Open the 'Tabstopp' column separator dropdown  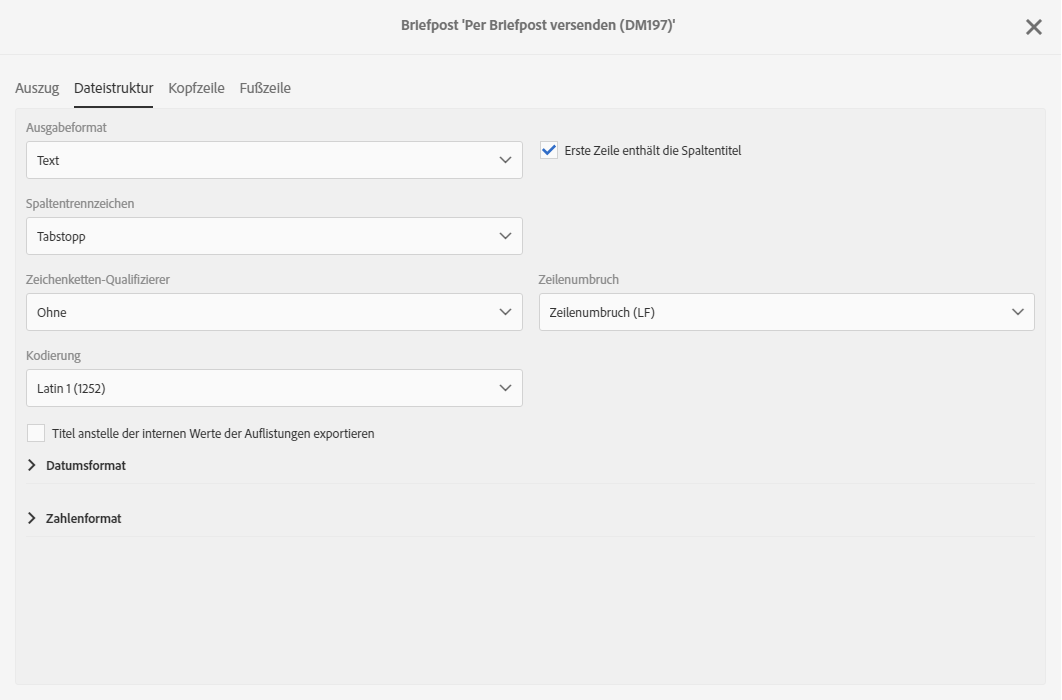(260, 236)
